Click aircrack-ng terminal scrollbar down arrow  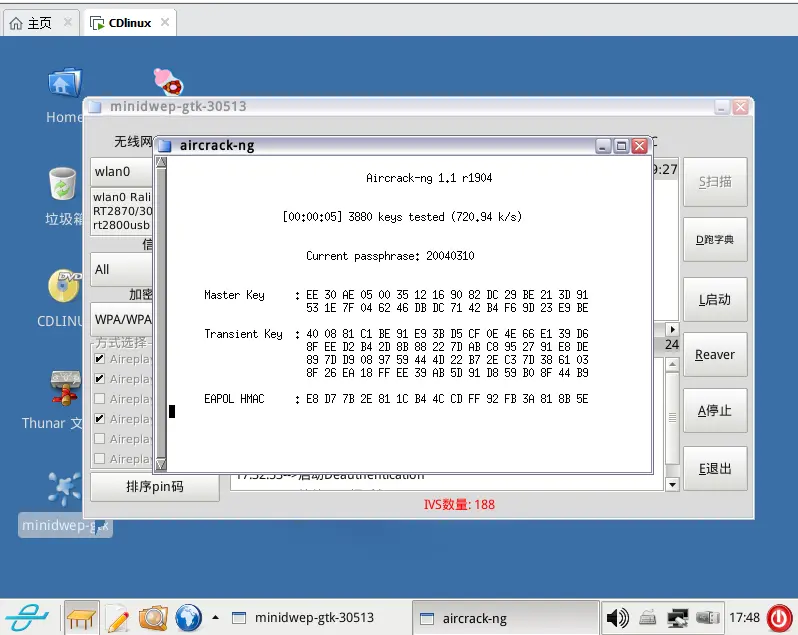161,464
